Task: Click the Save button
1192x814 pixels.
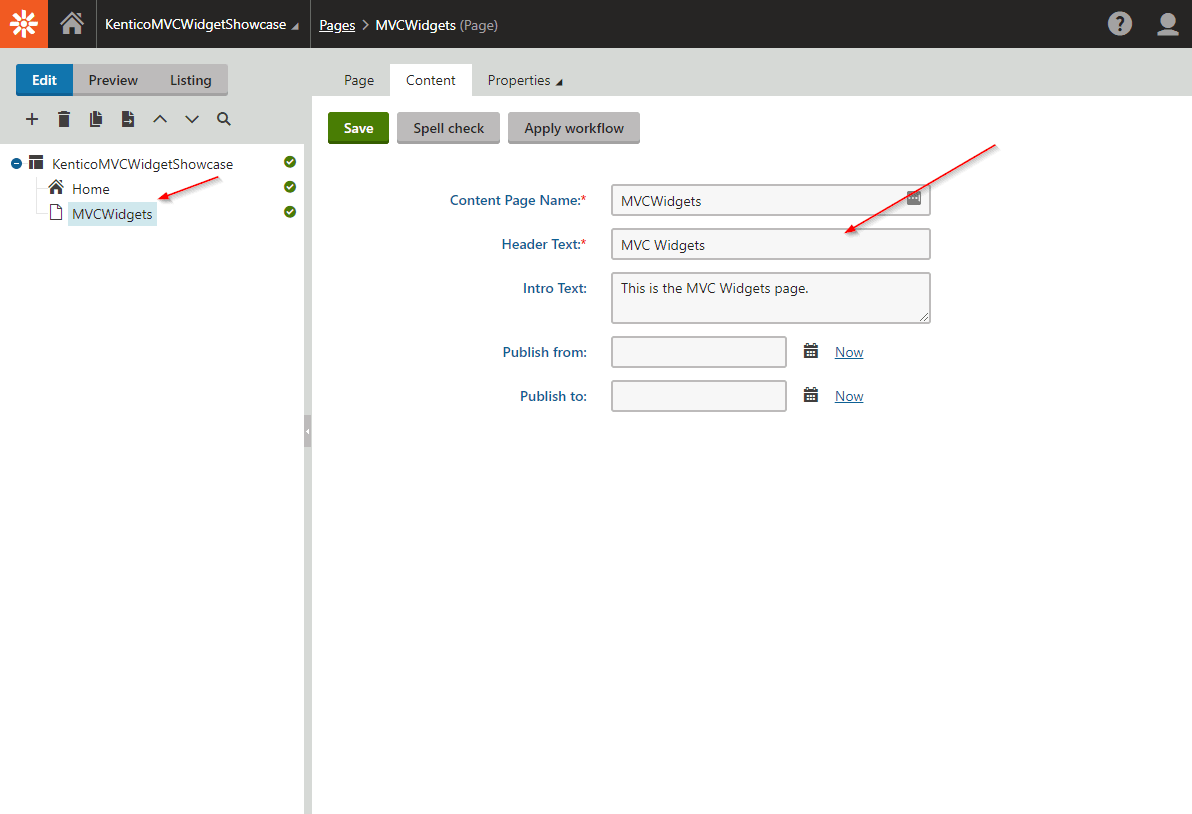Action: pos(358,128)
